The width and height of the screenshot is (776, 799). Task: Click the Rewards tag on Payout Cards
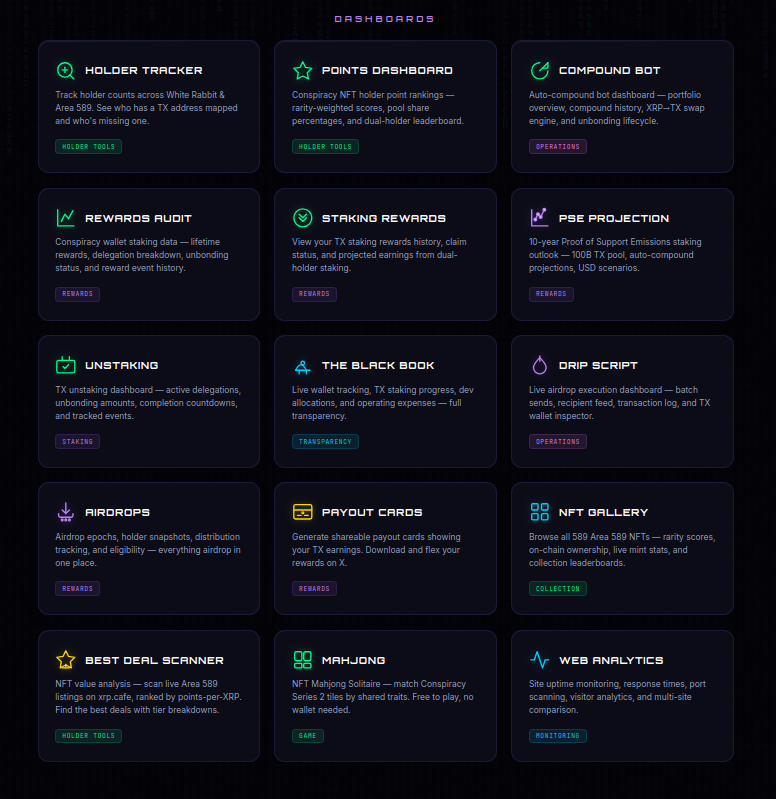[314, 589]
